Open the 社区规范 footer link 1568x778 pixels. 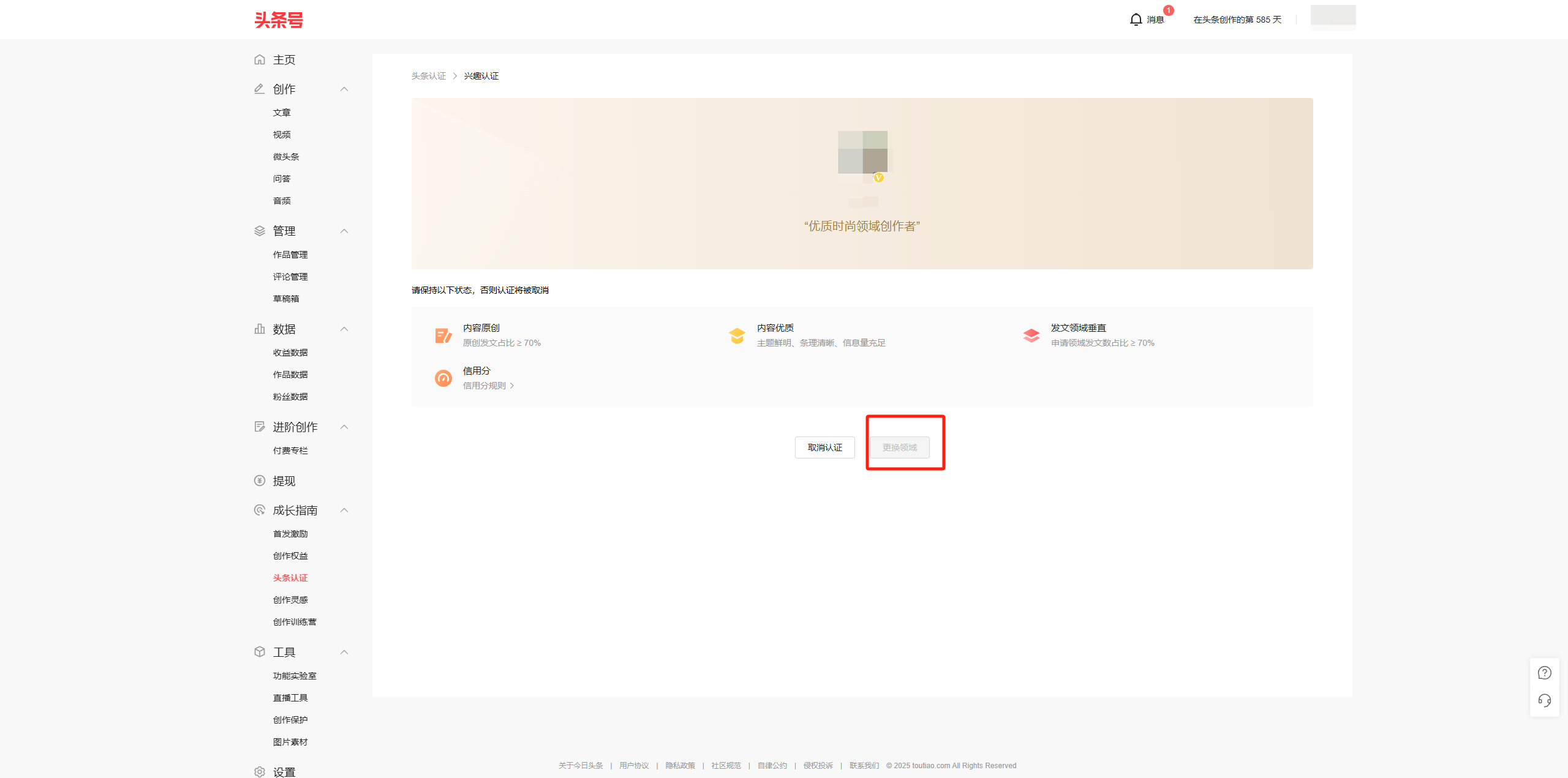[726, 766]
